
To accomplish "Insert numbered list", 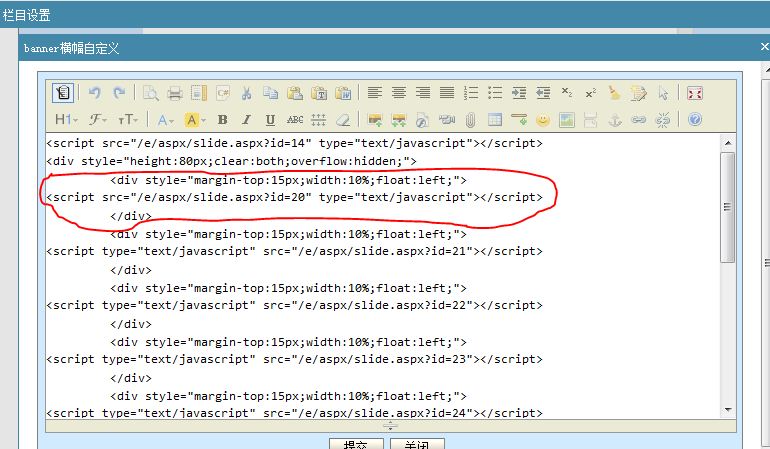I will (471, 93).
